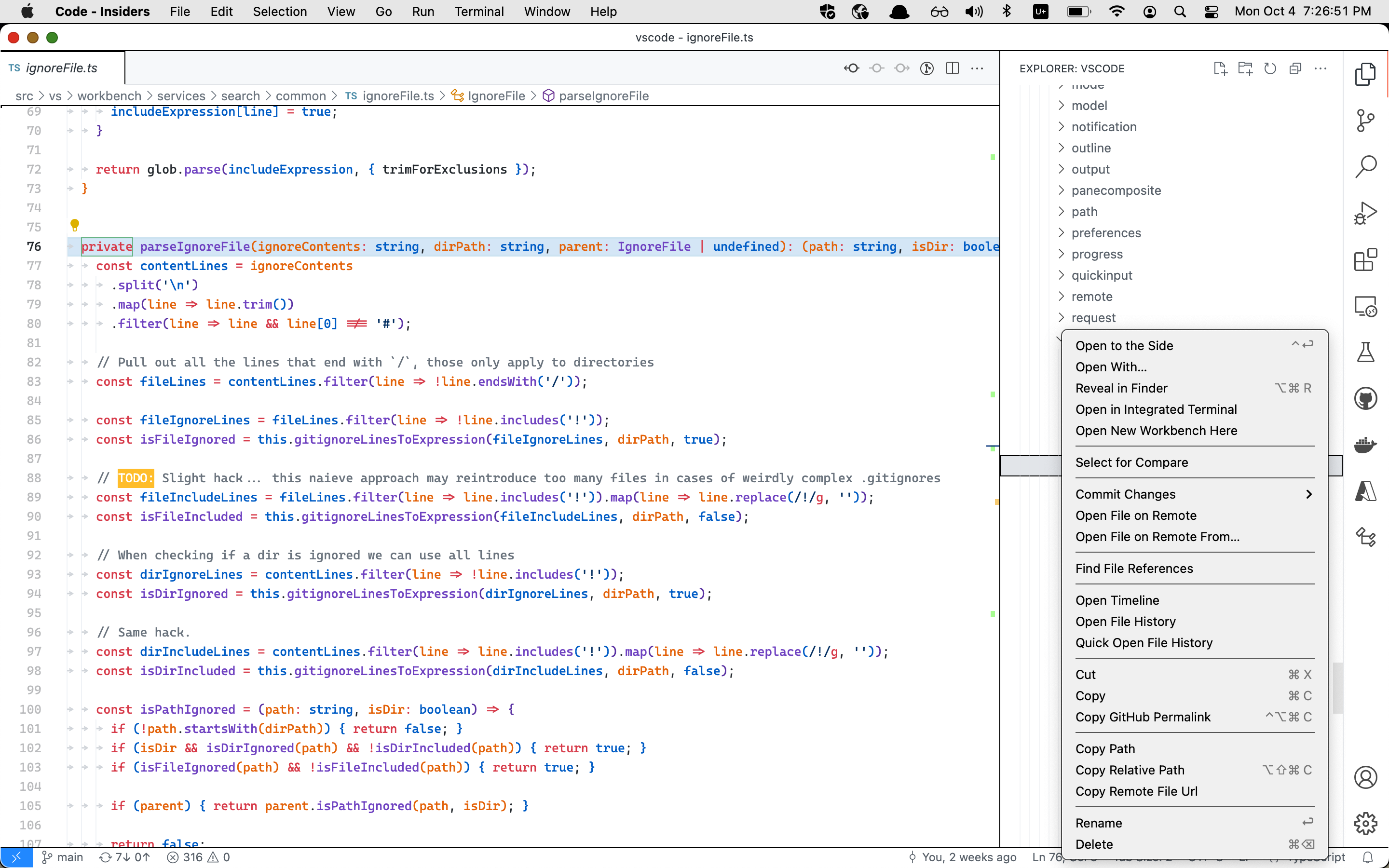This screenshot has height=868, width=1389.
Task: Click the main branch indicator
Action: click(63, 857)
